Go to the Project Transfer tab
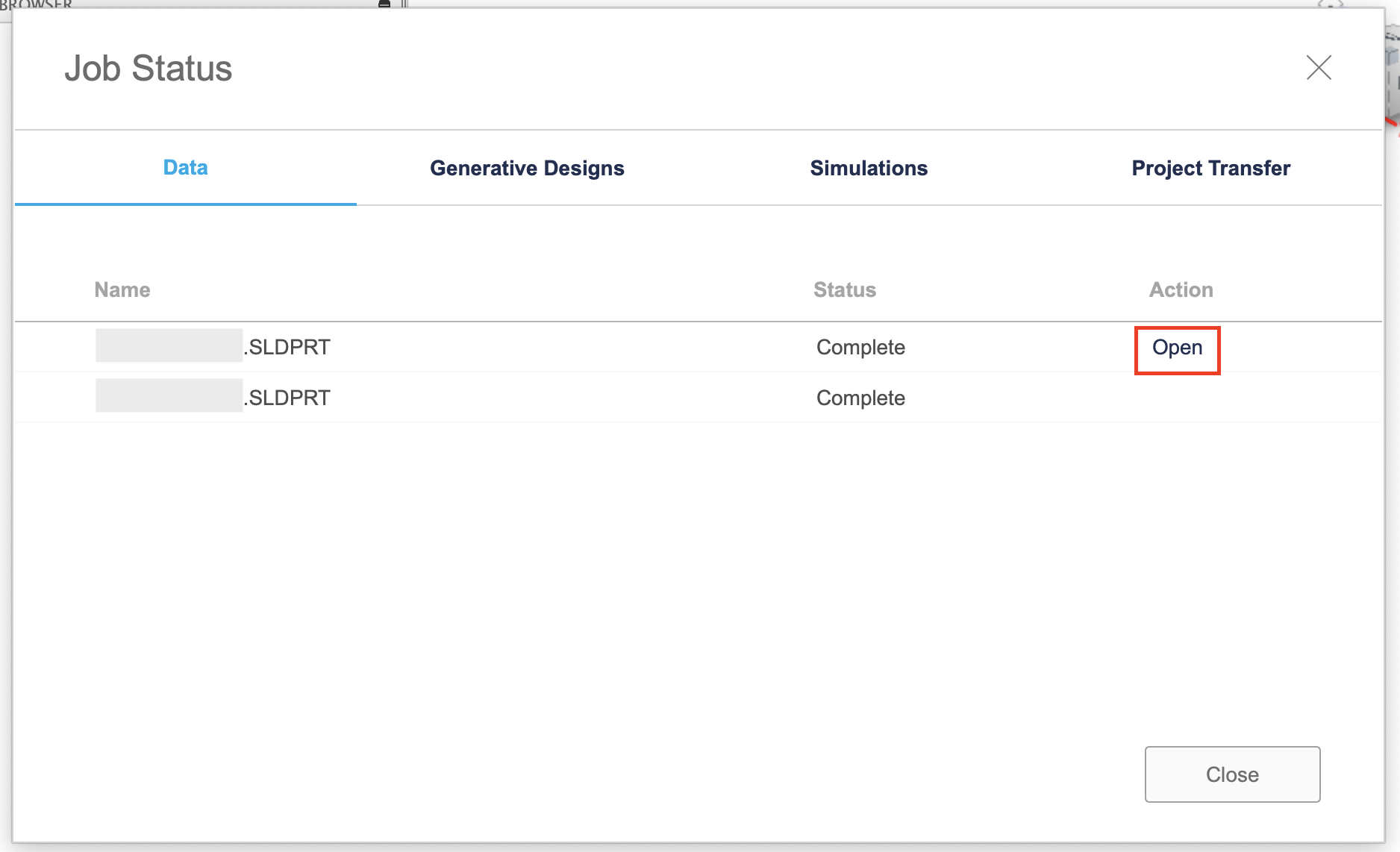Image resolution: width=1400 pixels, height=852 pixels. 1210,168
